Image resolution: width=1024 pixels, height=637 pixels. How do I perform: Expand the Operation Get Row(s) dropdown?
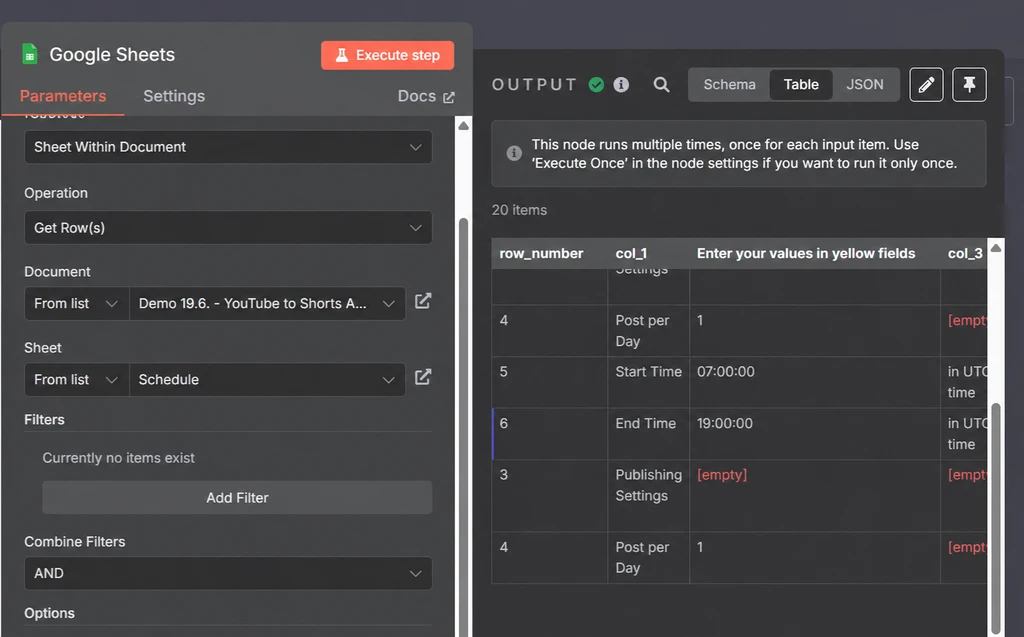pos(228,227)
